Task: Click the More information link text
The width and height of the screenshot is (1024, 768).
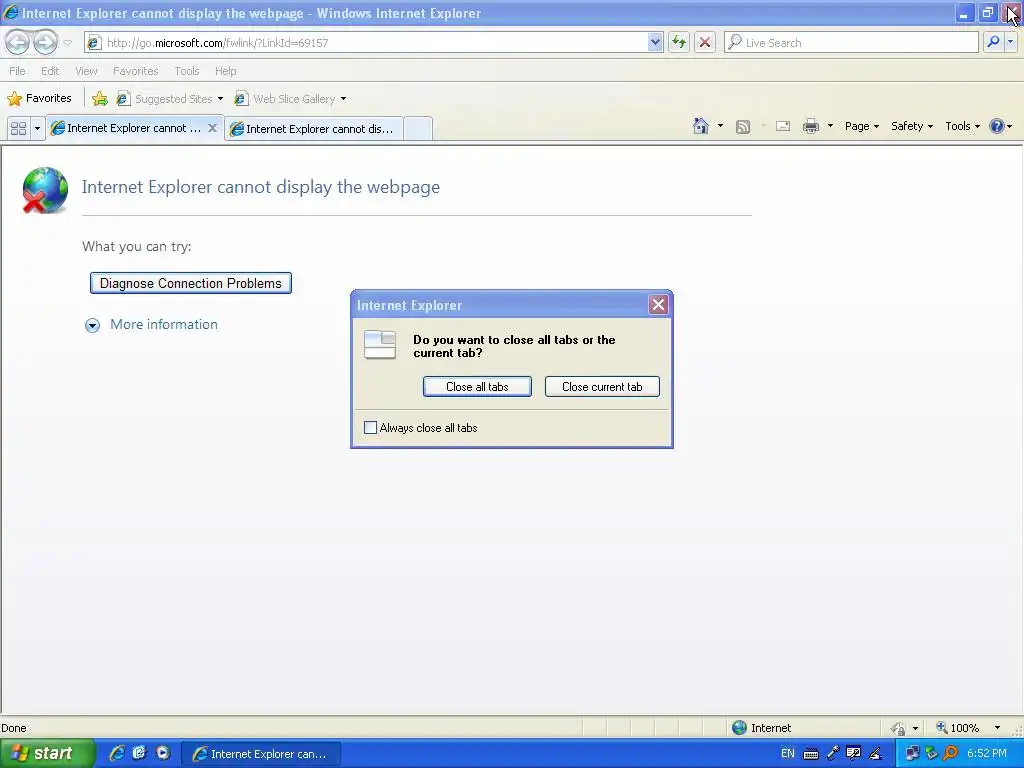Action: [x=164, y=325]
